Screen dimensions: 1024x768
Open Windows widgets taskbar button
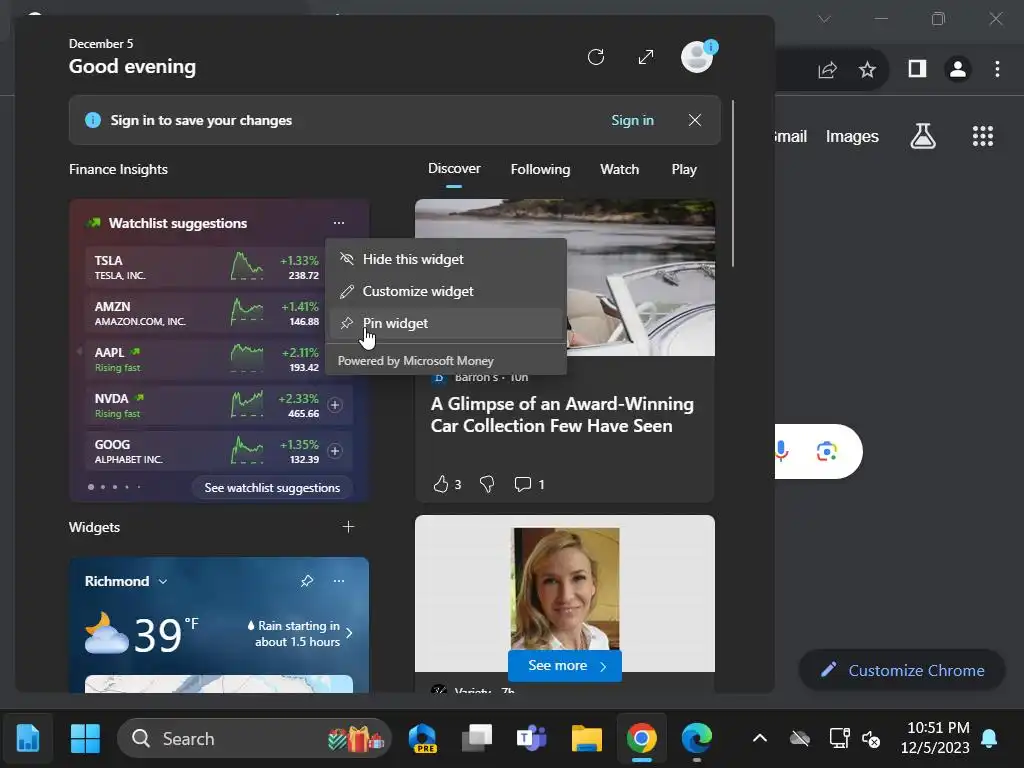28,739
